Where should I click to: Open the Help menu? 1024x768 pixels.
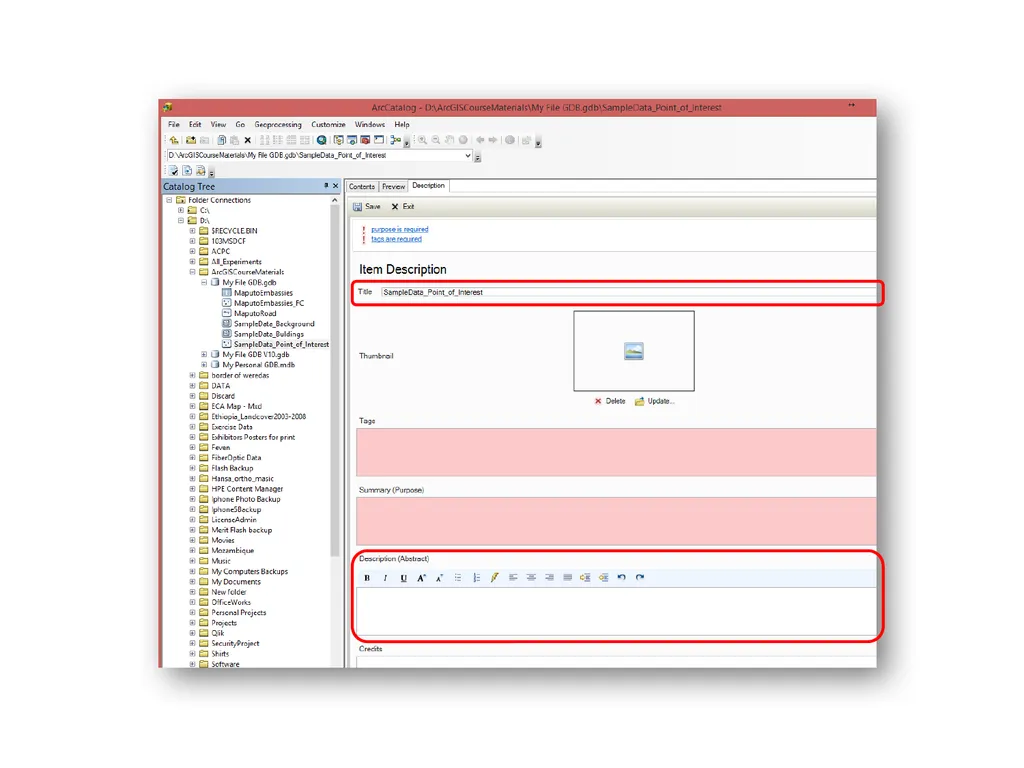pyautogui.click(x=402, y=124)
